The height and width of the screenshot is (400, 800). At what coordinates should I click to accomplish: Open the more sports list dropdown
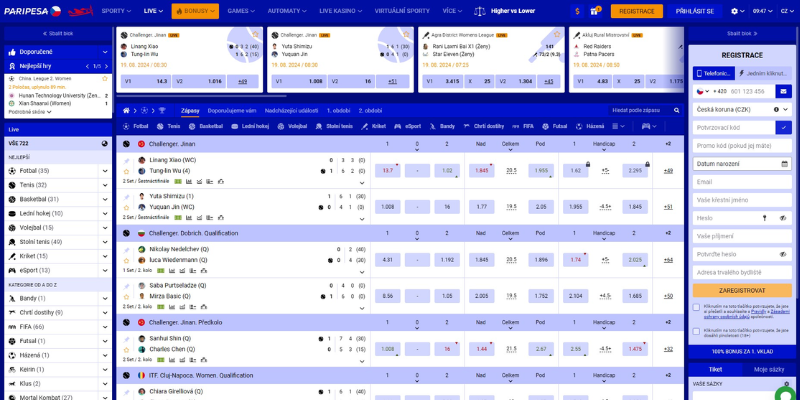pyautogui.click(x=618, y=126)
